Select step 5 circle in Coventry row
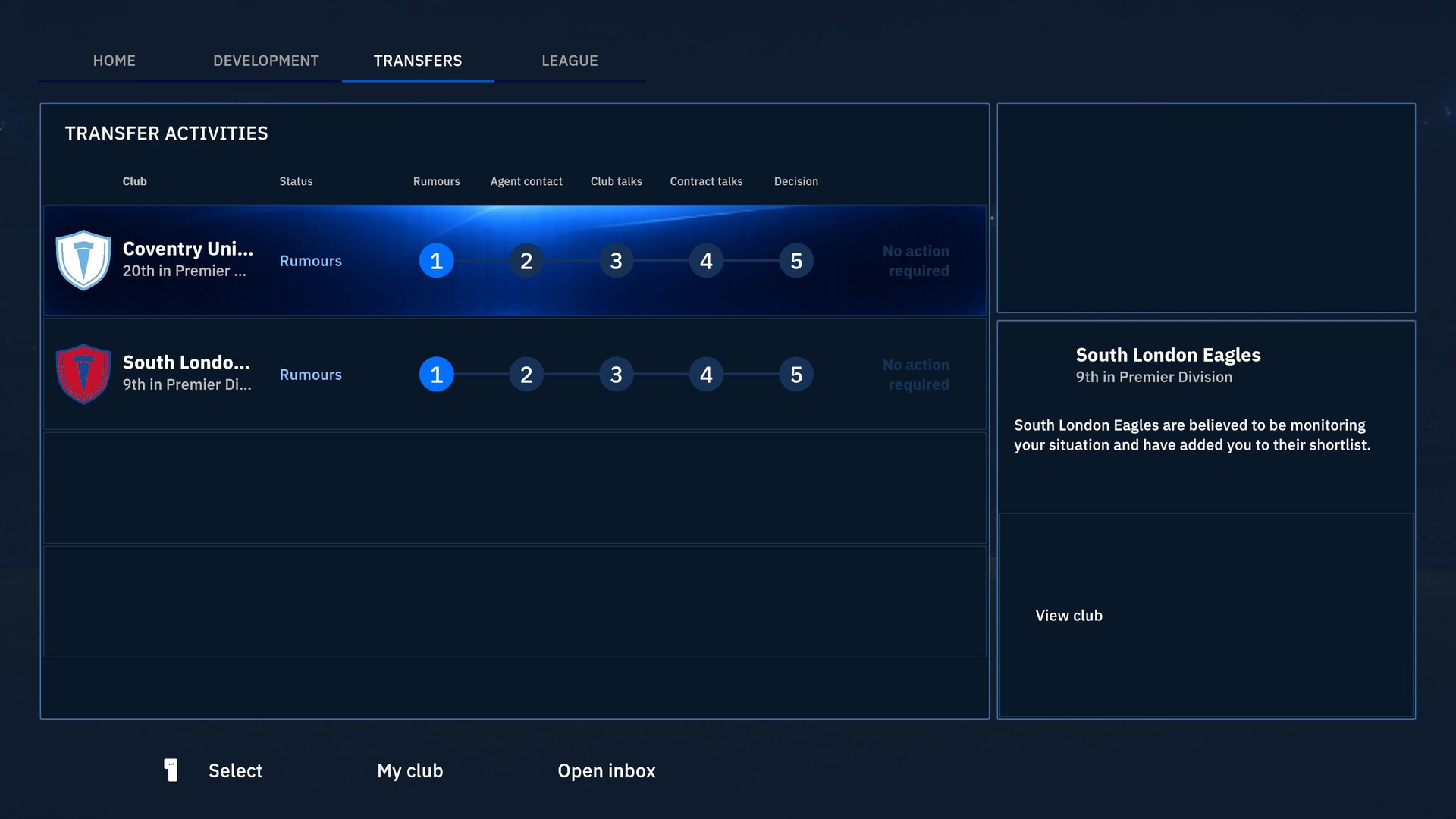Viewport: 1456px width, 819px height. (796, 261)
